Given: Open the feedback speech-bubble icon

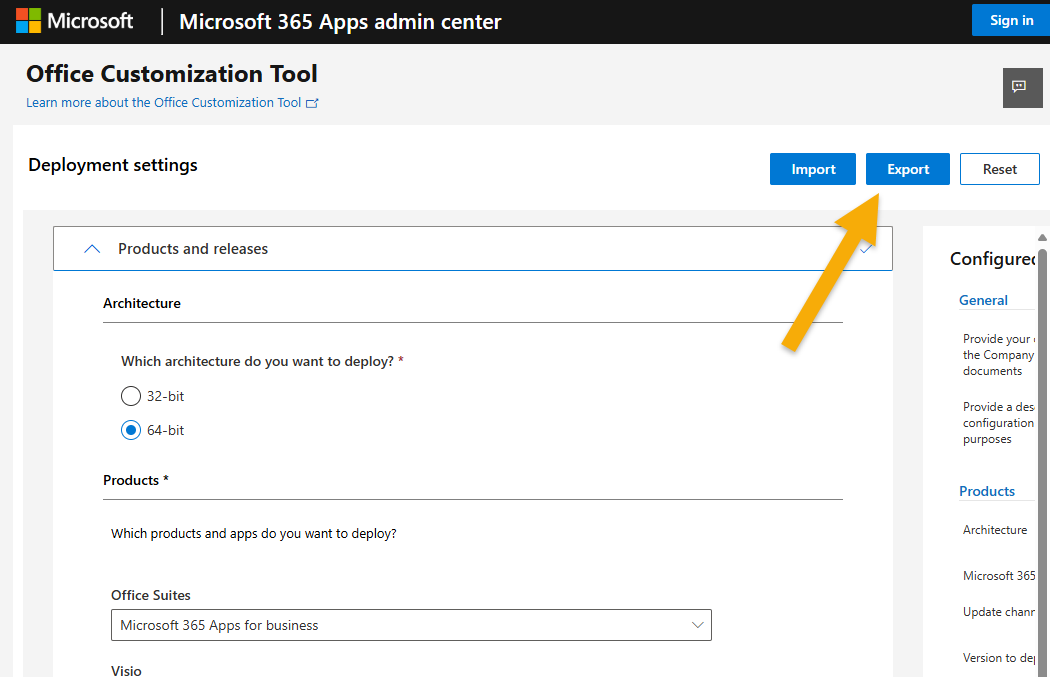Looking at the screenshot, I should (1022, 88).
